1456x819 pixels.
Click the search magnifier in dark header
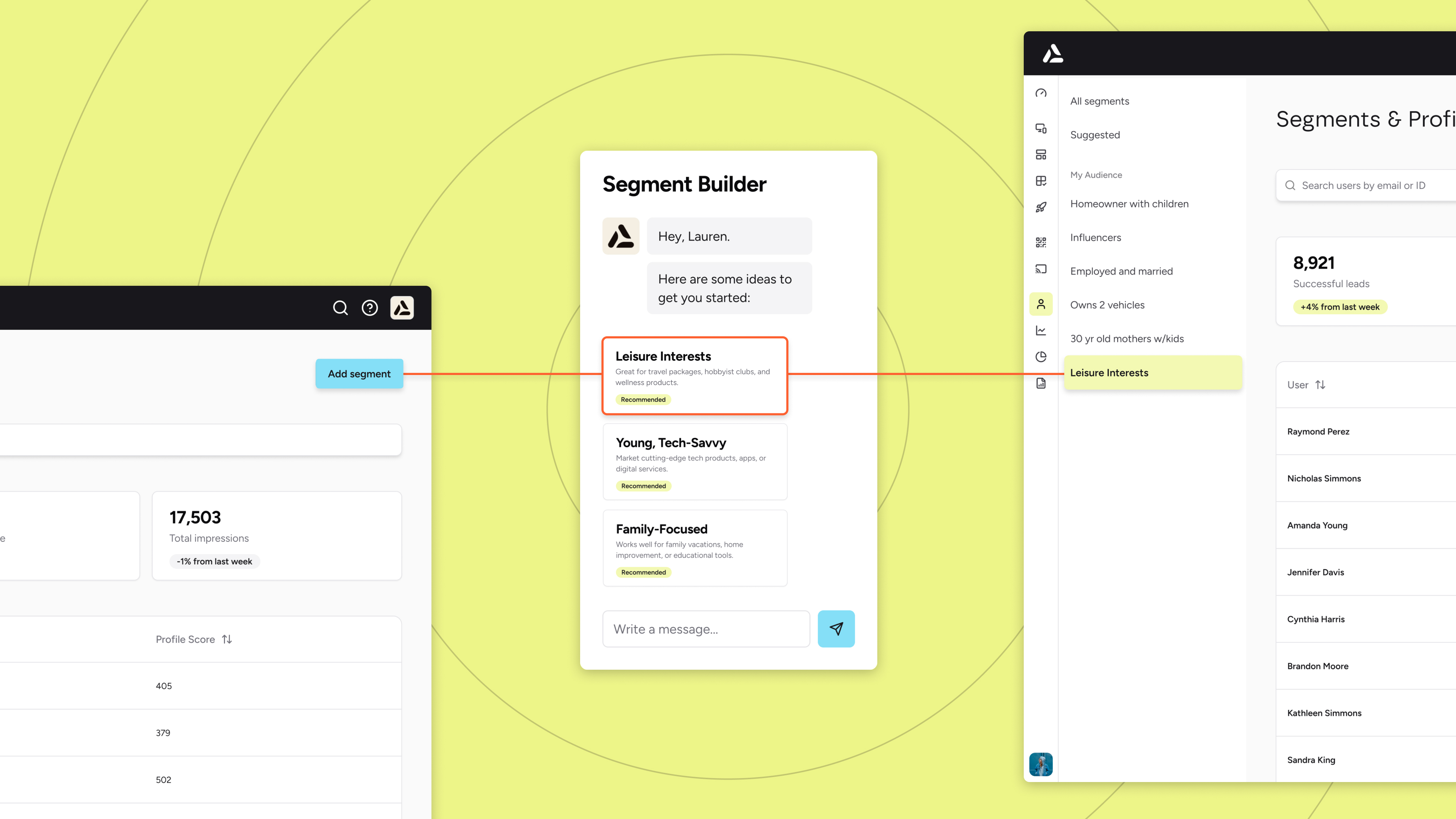[x=340, y=308]
